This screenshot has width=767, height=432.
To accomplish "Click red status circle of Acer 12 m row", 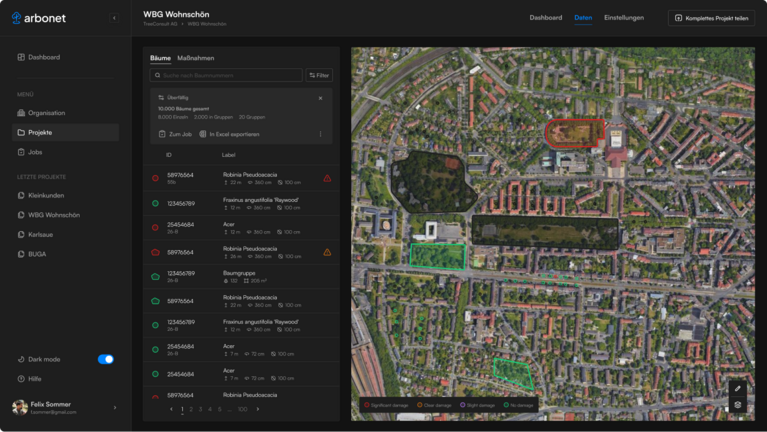I will (155, 227).
